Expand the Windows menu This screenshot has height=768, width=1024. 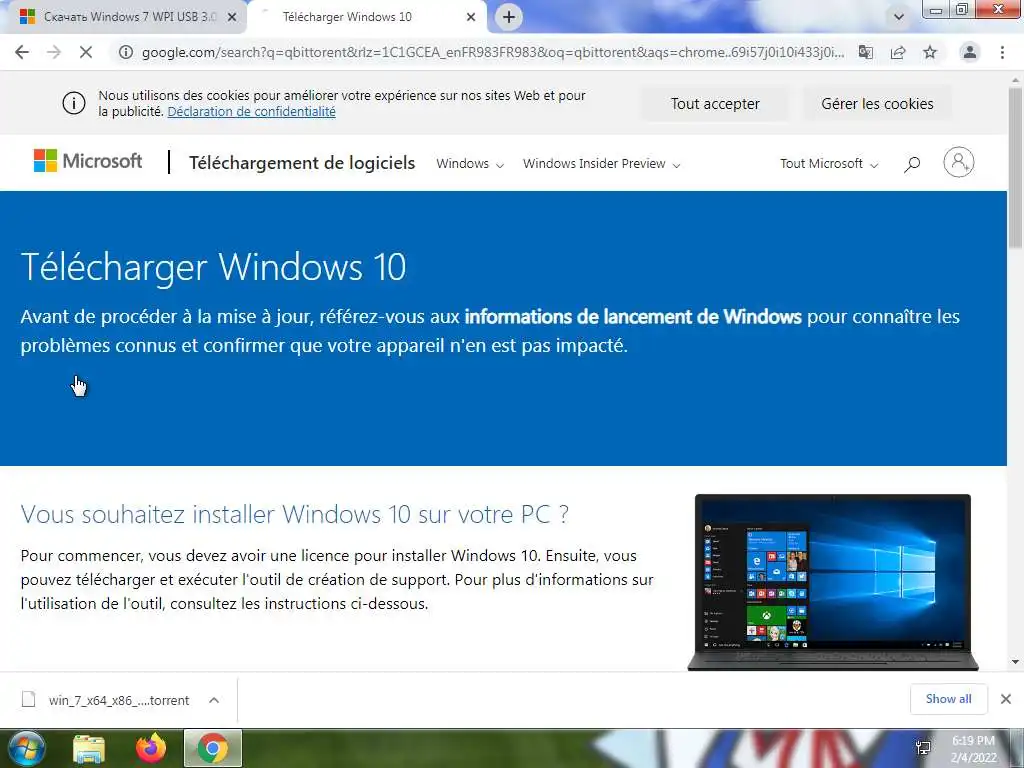[x=470, y=164]
